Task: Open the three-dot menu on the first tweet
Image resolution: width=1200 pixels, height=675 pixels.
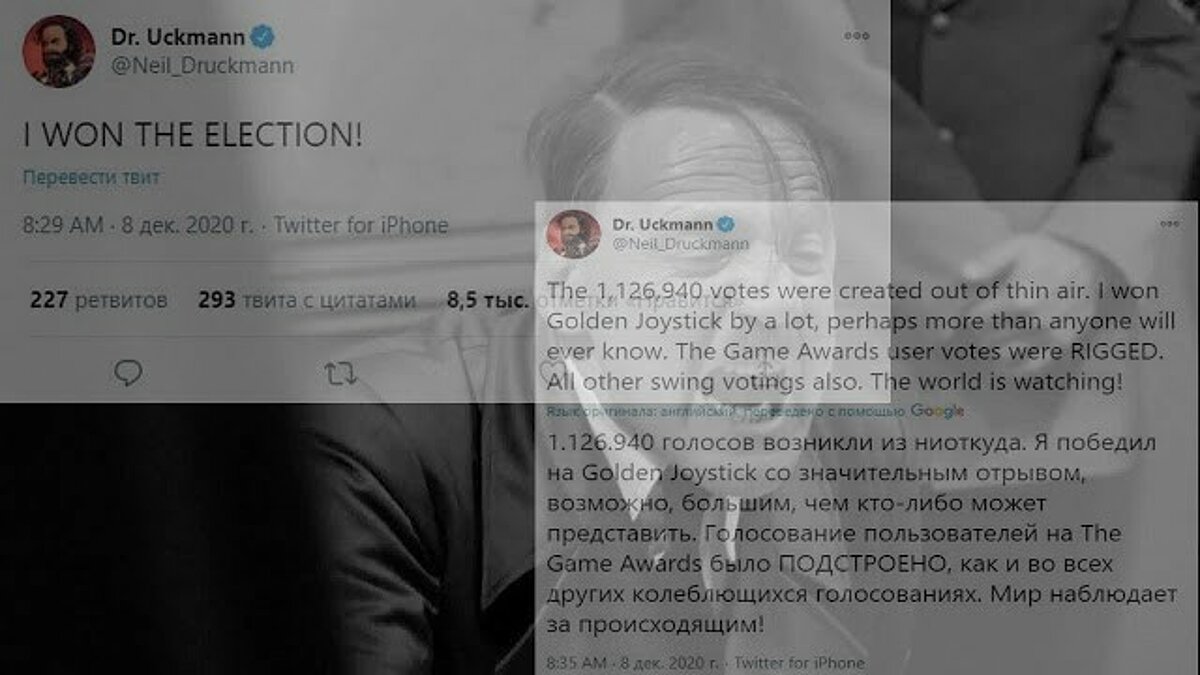Action: tap(856, 36)
